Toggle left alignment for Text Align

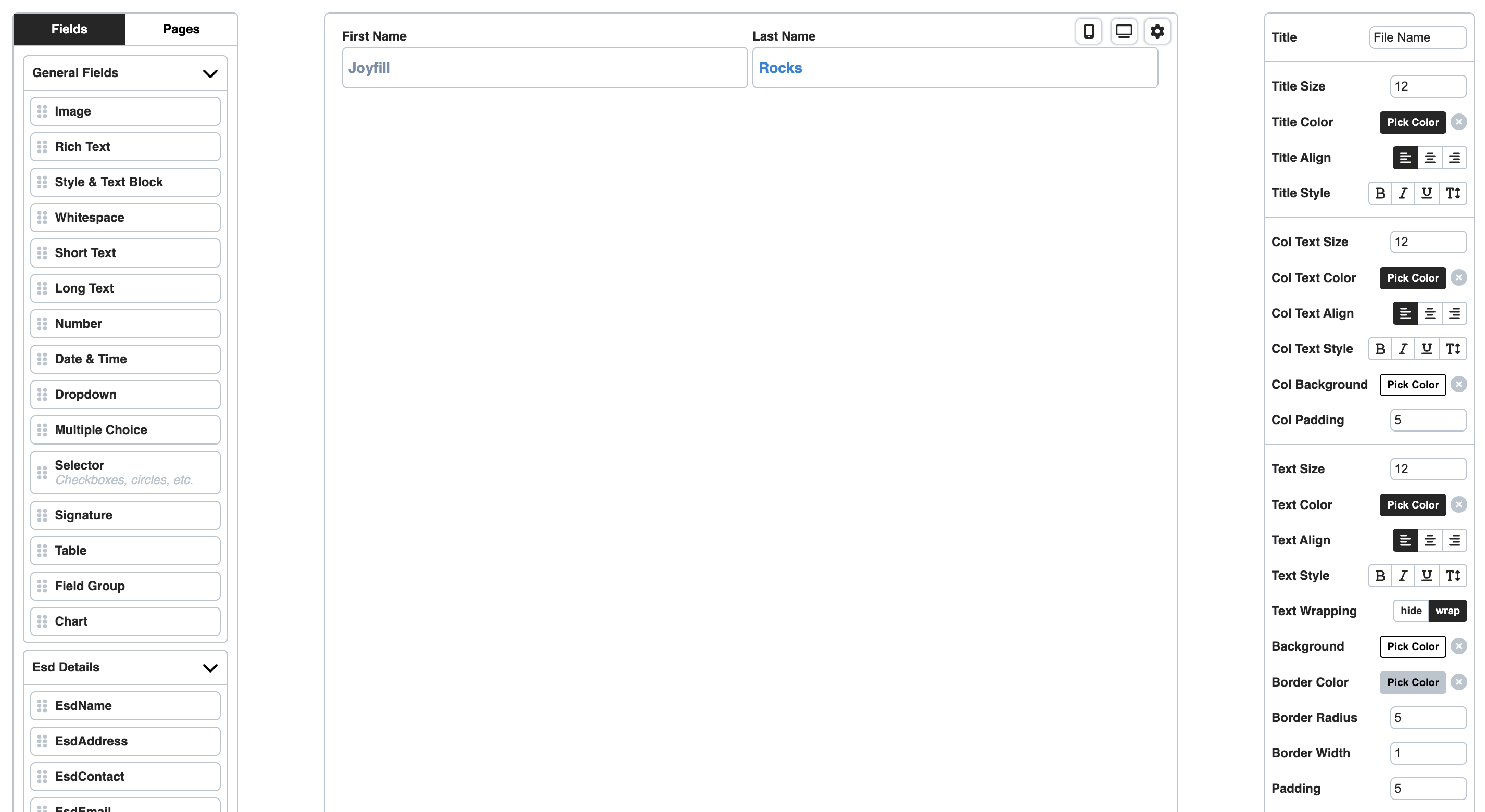pos(1405,540)
